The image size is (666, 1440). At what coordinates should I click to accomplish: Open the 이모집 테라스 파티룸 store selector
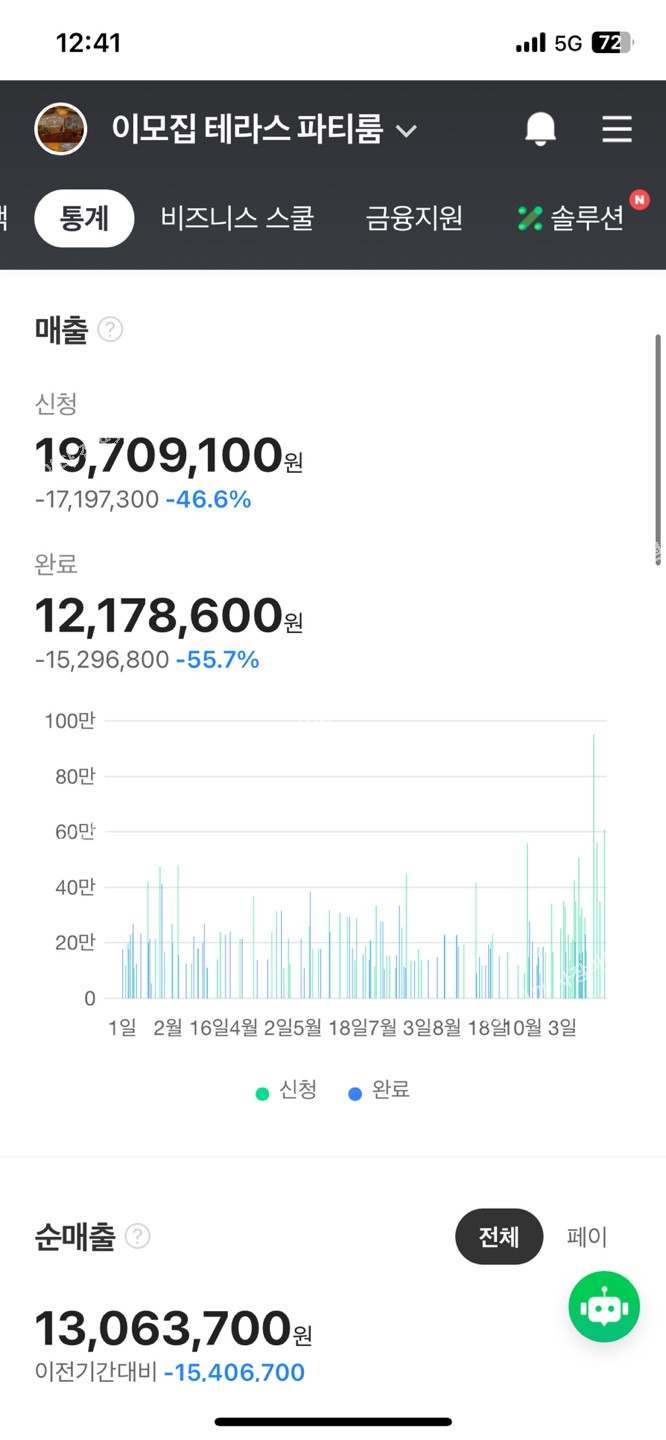click(247, 129)
